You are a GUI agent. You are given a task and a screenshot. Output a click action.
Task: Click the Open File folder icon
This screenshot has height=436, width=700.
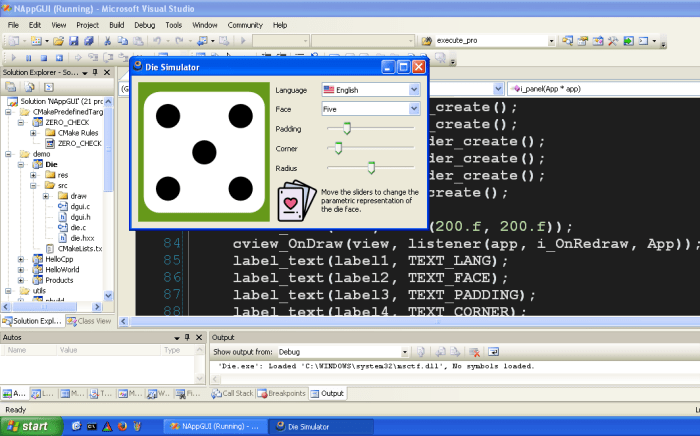pos(59,41)
